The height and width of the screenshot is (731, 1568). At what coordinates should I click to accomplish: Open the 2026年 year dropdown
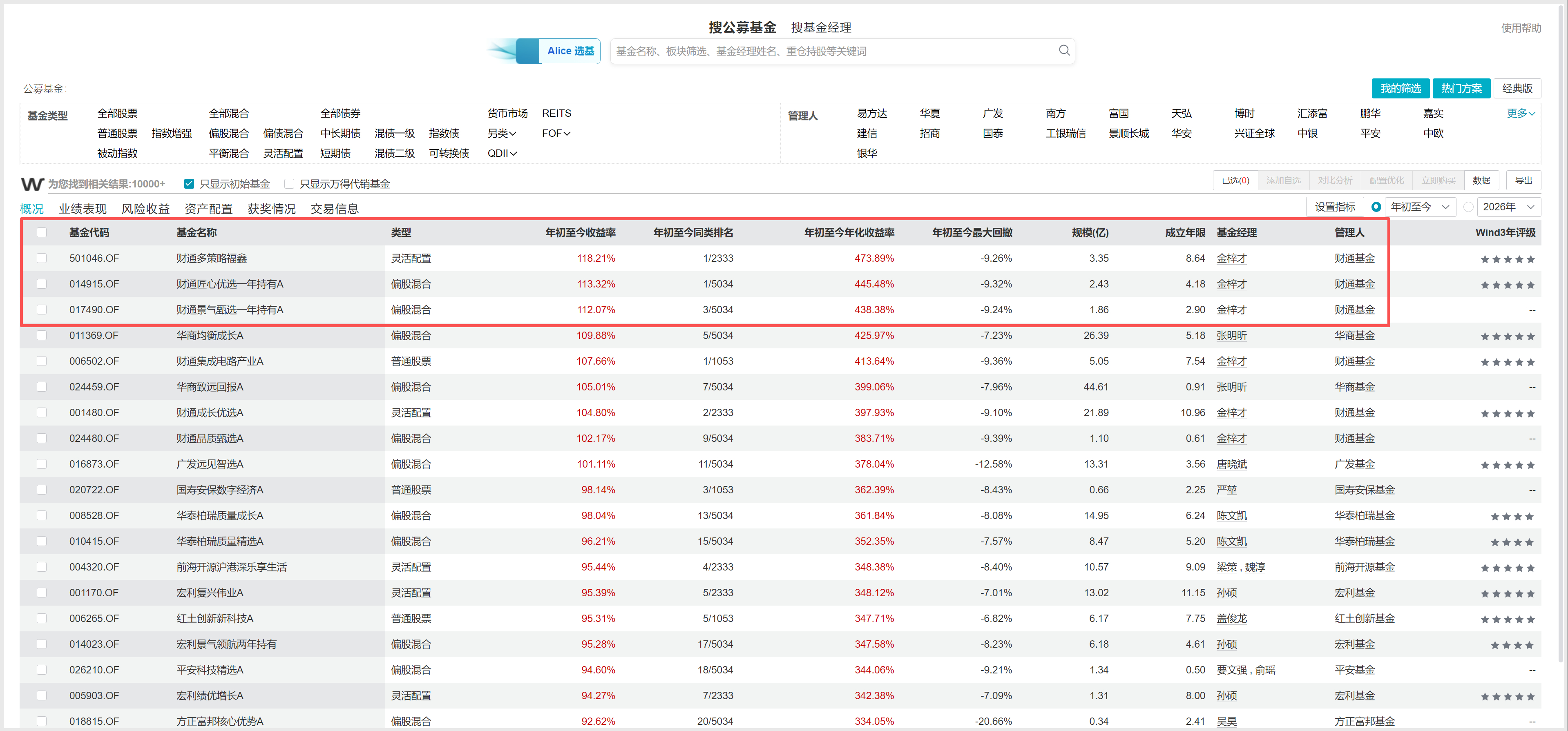[x=1509, y=207]
